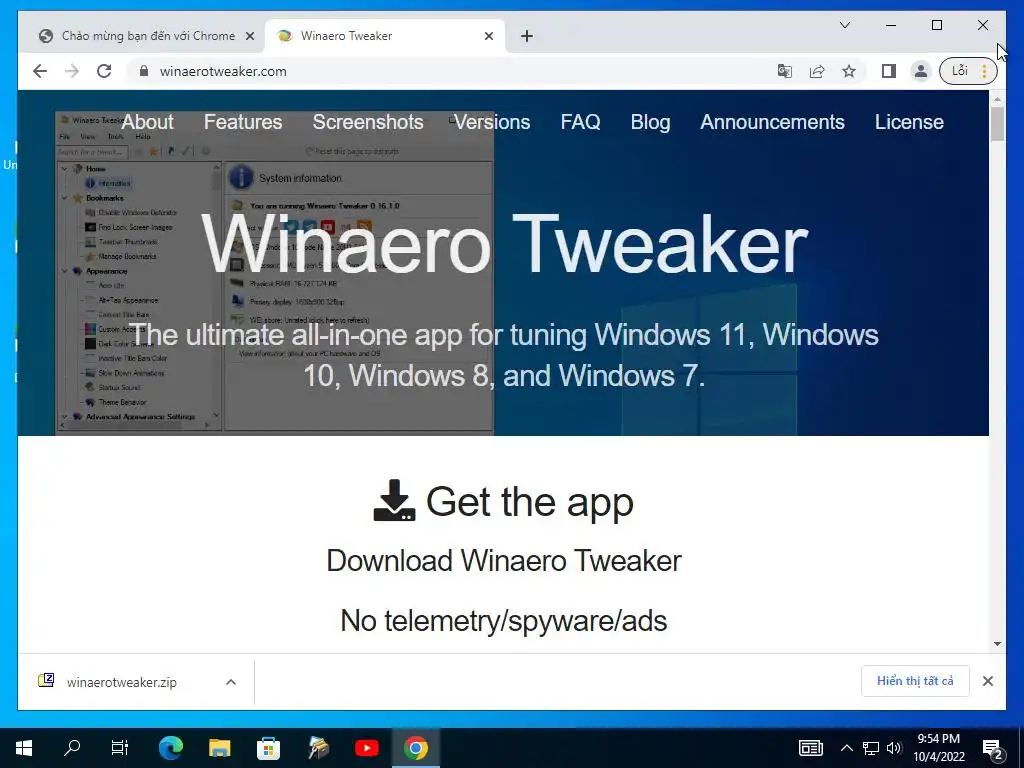The image size is (1024, 768).
Task: Open the news and interests taskbar icon
Action: pos(810,748)
